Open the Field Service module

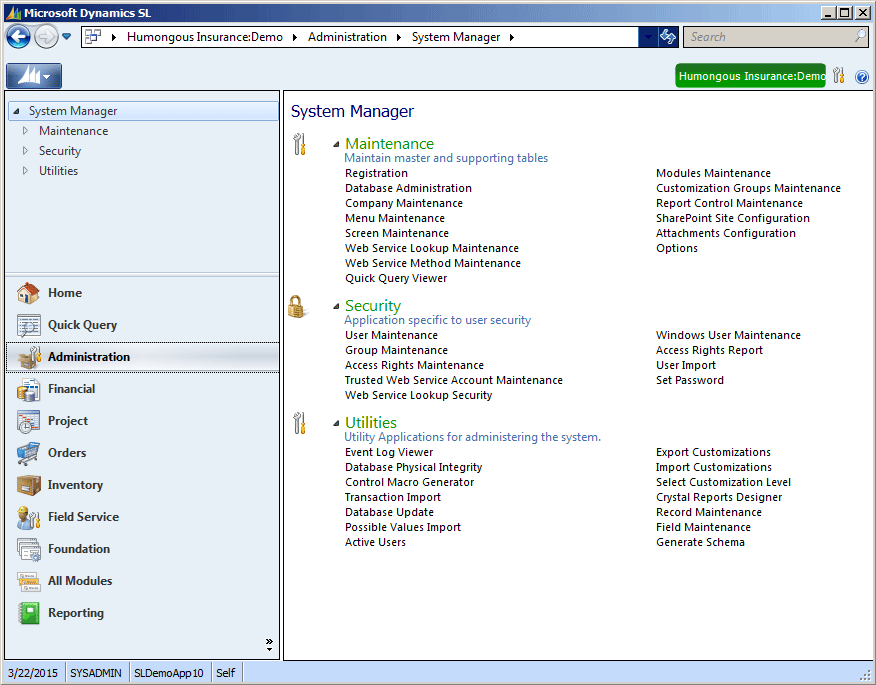[142, 517]
